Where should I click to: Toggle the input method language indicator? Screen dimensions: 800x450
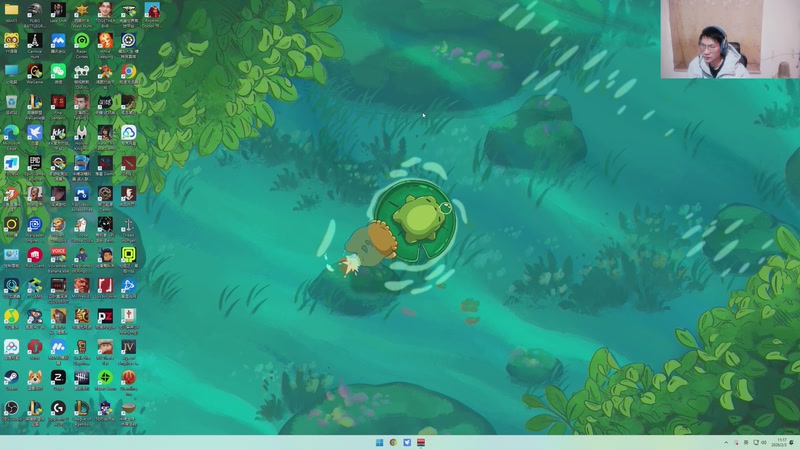746,442
